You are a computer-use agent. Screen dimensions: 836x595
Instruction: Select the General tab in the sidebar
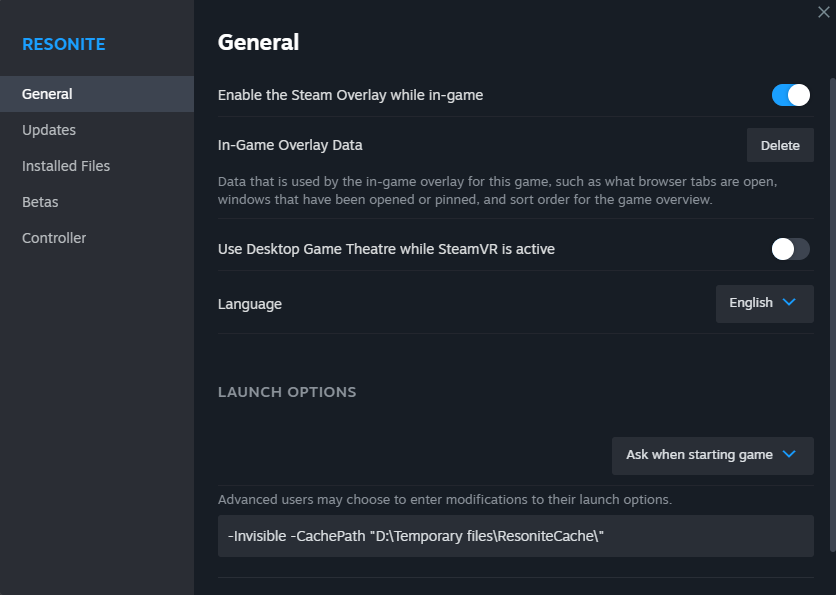44,93
